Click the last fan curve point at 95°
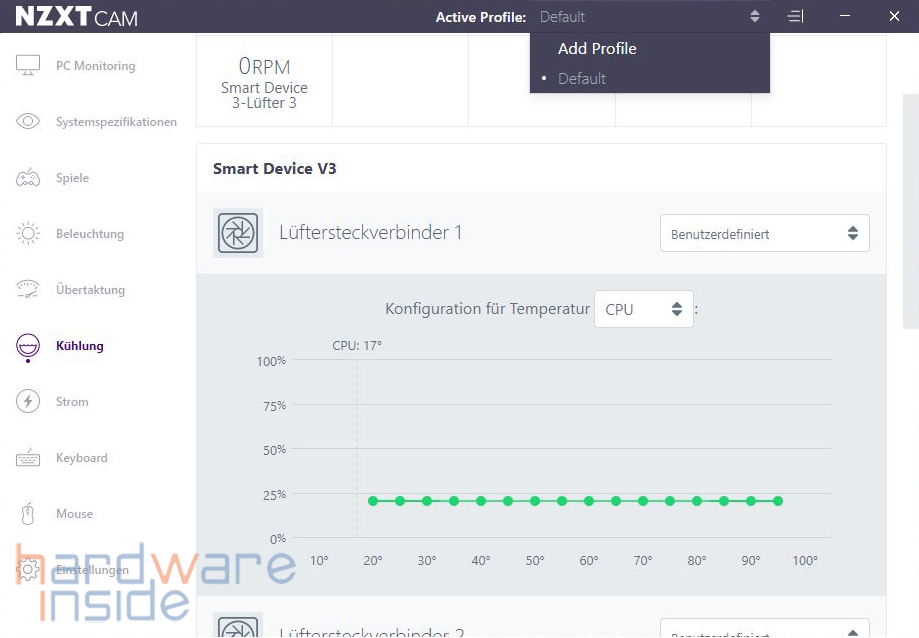This screenshot has height=638, width=919. point(778,501)
